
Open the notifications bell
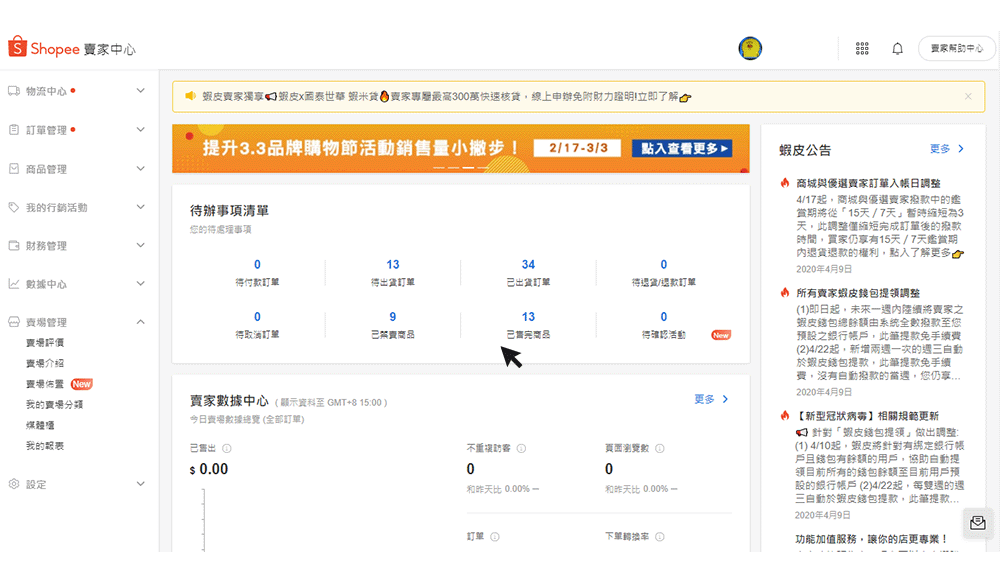897,48
